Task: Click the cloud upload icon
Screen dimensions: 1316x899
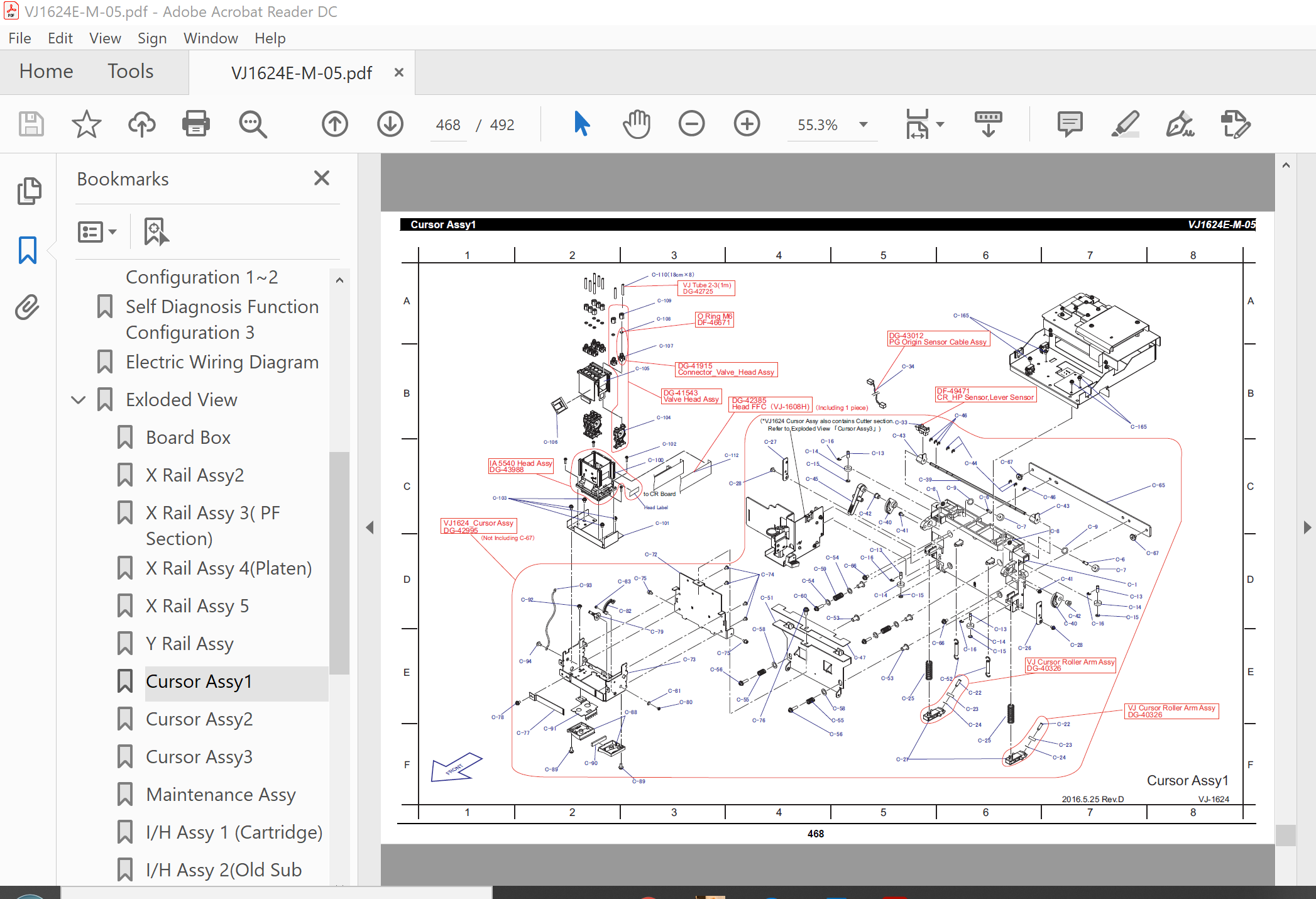Action: [x=141, y=124]
